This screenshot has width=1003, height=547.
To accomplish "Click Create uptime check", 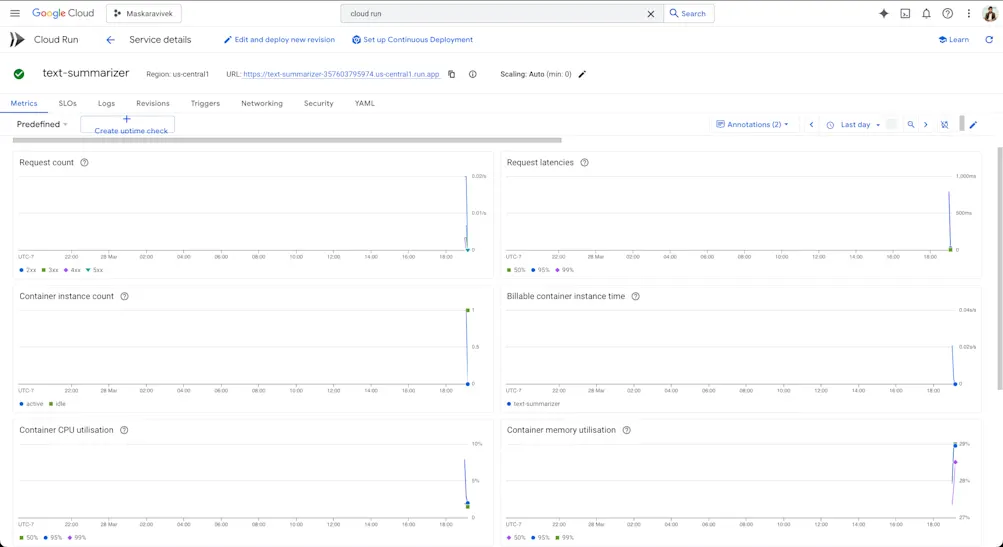I will click(128, 125).
